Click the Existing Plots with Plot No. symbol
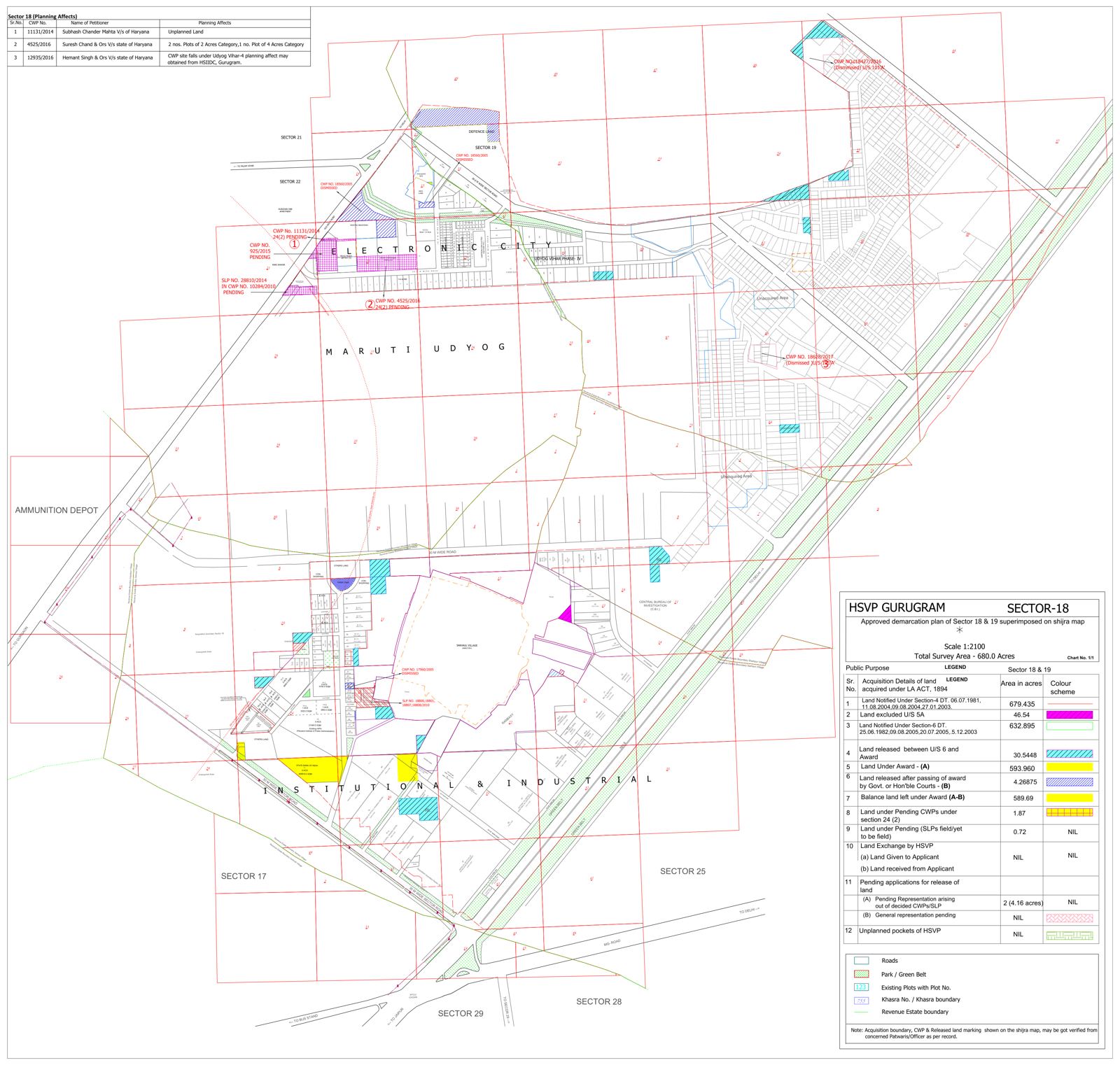 862,987
